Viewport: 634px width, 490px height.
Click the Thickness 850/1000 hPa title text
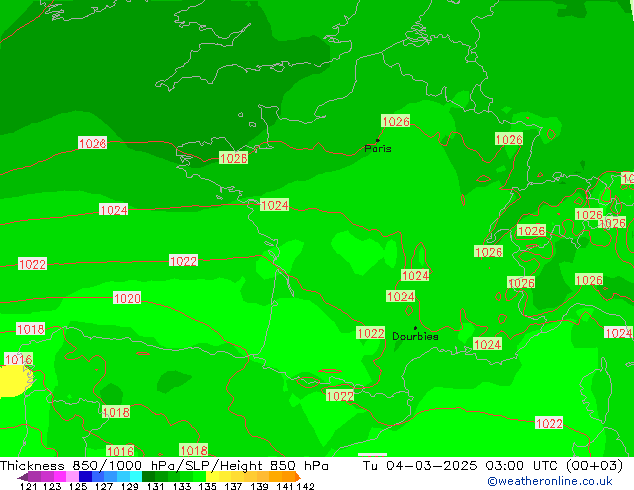click(x=87, y=466)
